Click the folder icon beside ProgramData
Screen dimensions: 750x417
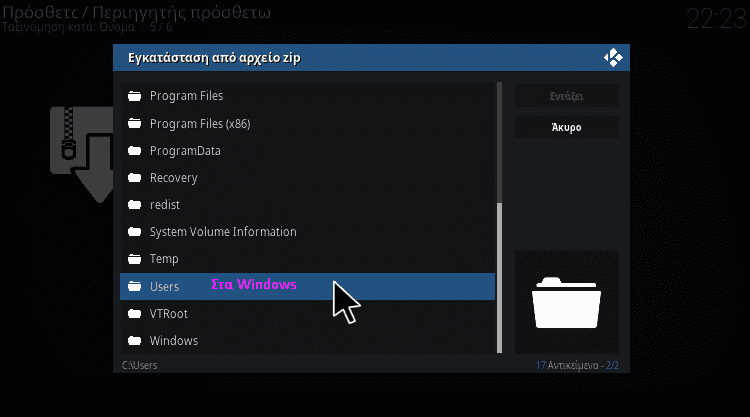point(134,151)
